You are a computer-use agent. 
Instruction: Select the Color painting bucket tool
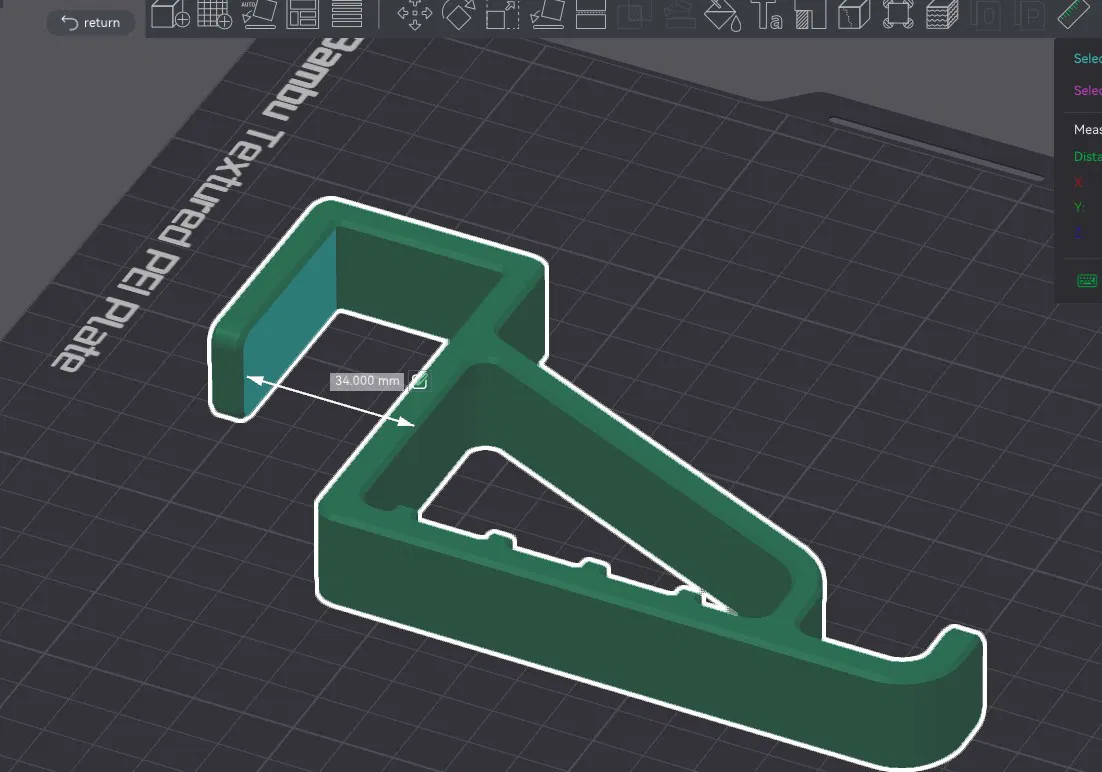tap(722, 15)
